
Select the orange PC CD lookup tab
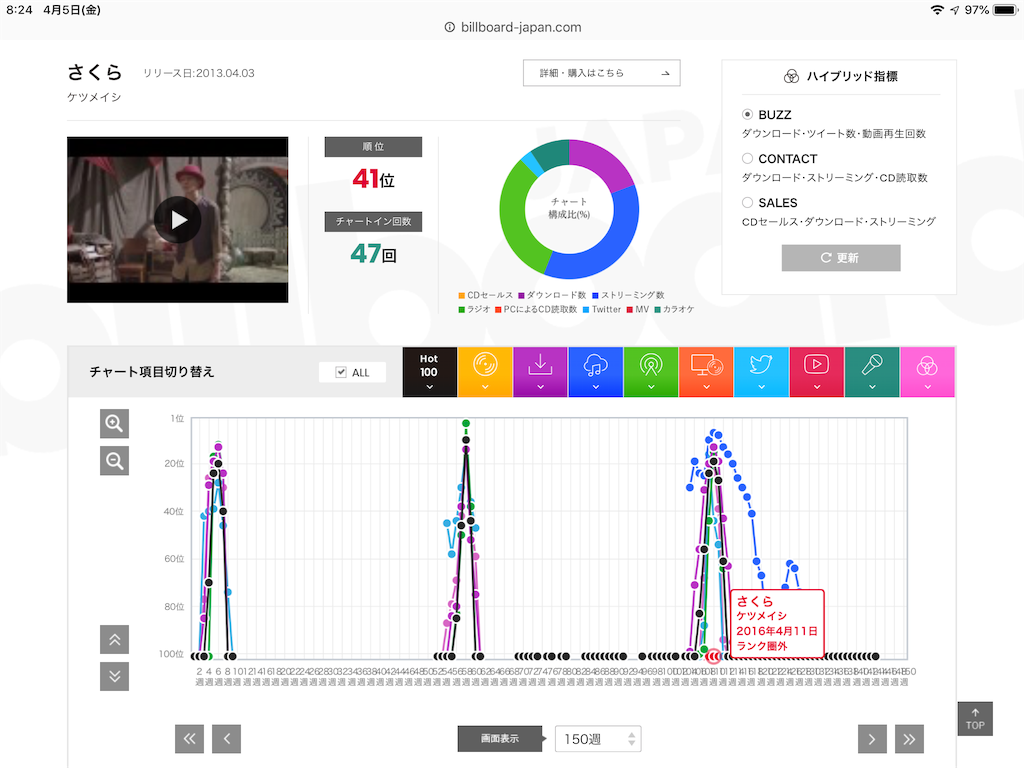point(706,372)
